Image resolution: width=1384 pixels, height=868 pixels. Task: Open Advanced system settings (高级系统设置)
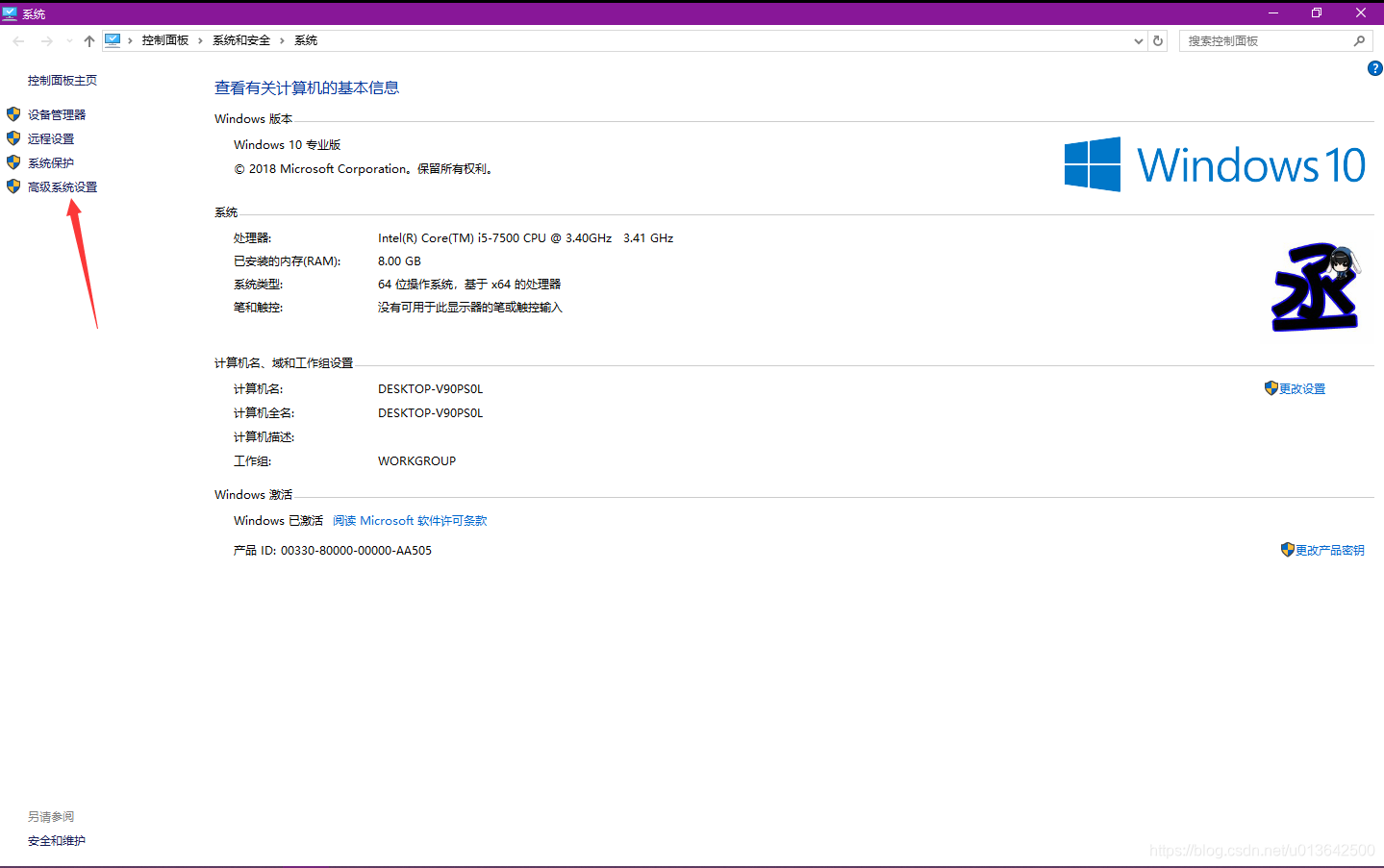(63, 186)
